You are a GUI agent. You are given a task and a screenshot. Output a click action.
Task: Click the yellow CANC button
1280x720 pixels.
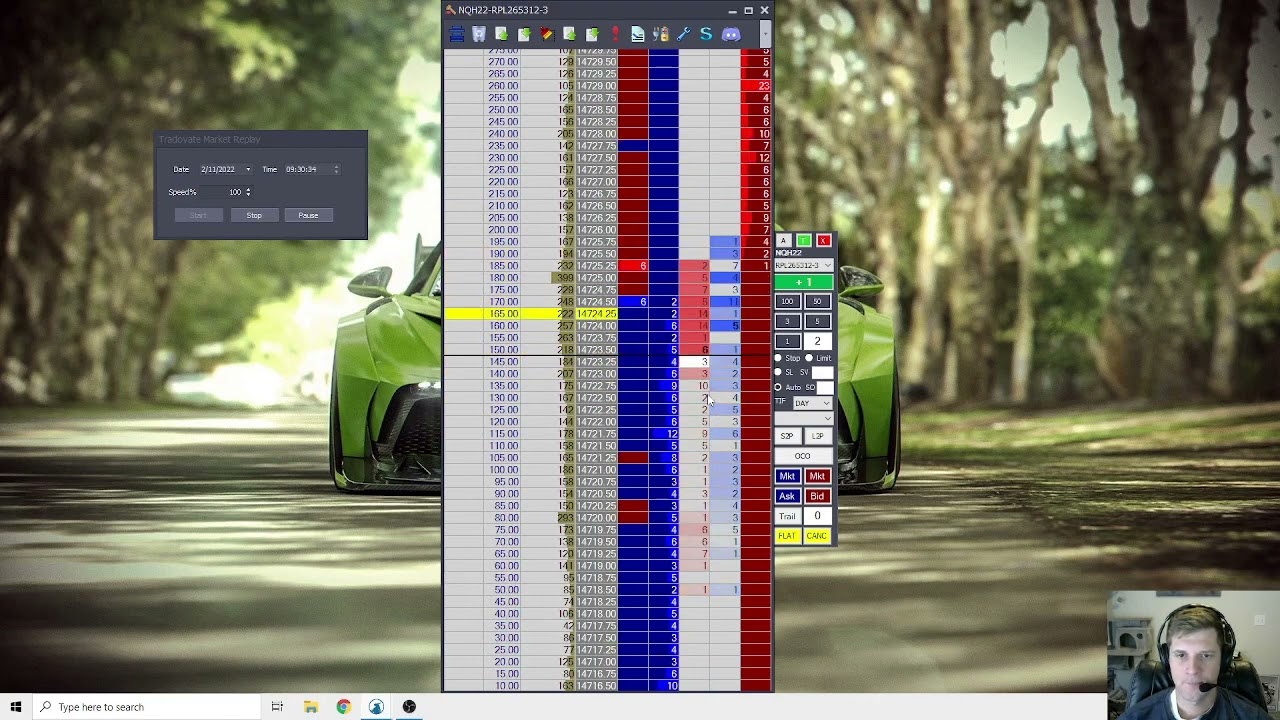tap(817, 536)
